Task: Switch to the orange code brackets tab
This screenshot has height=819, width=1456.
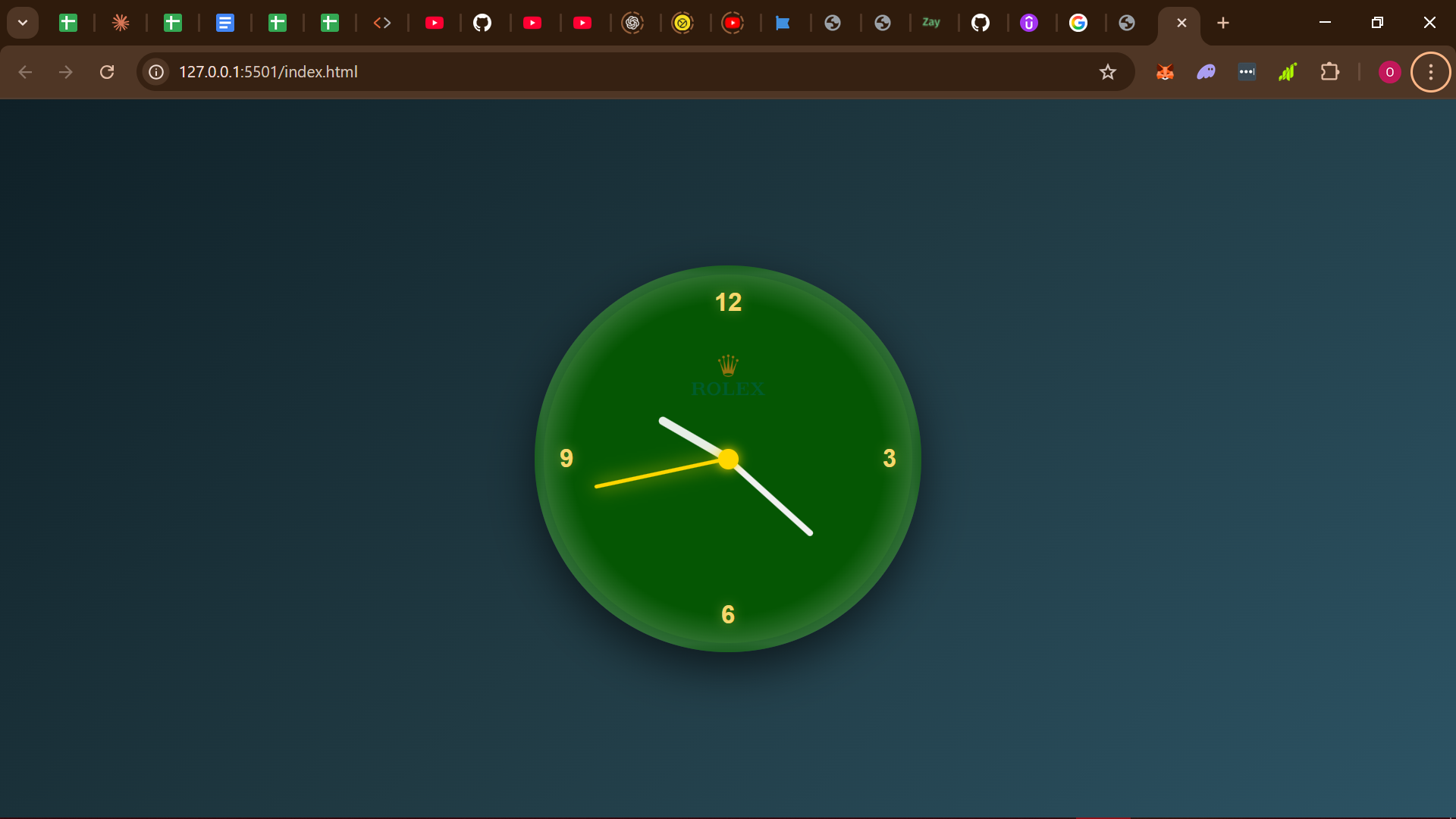Action: tap(382, 23)
